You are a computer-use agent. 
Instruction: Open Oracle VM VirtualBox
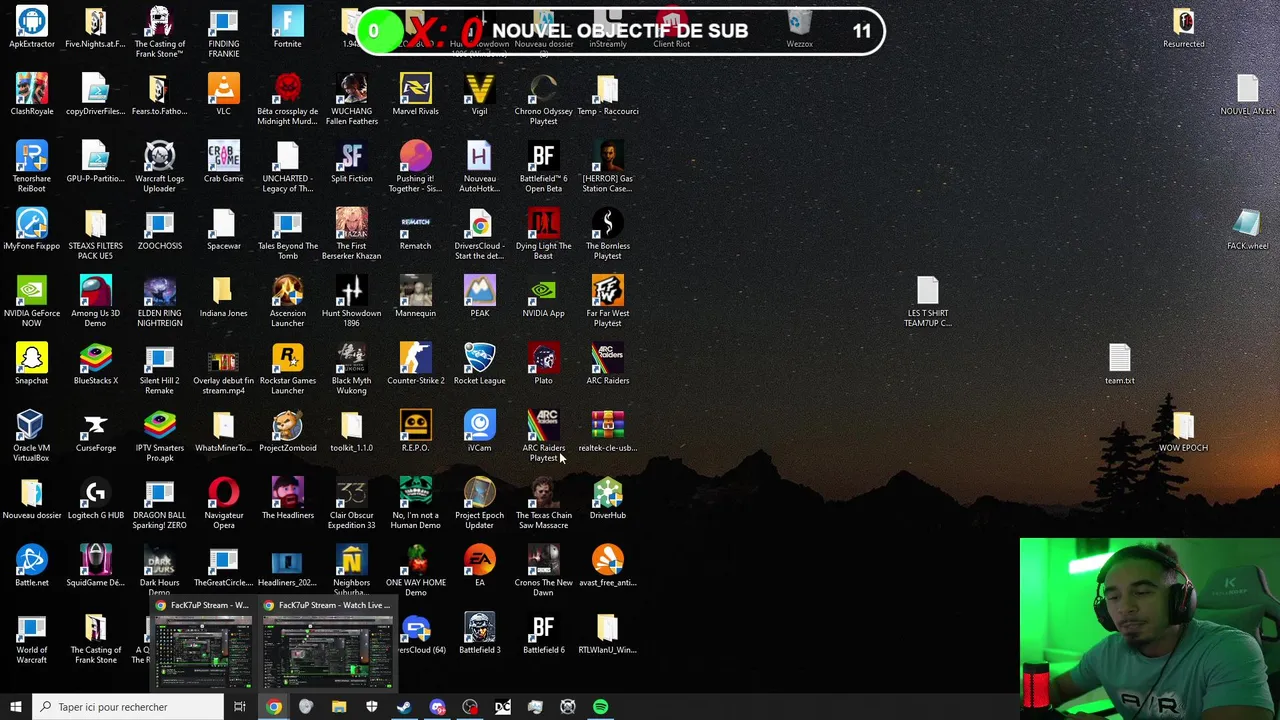coord(32,434)
